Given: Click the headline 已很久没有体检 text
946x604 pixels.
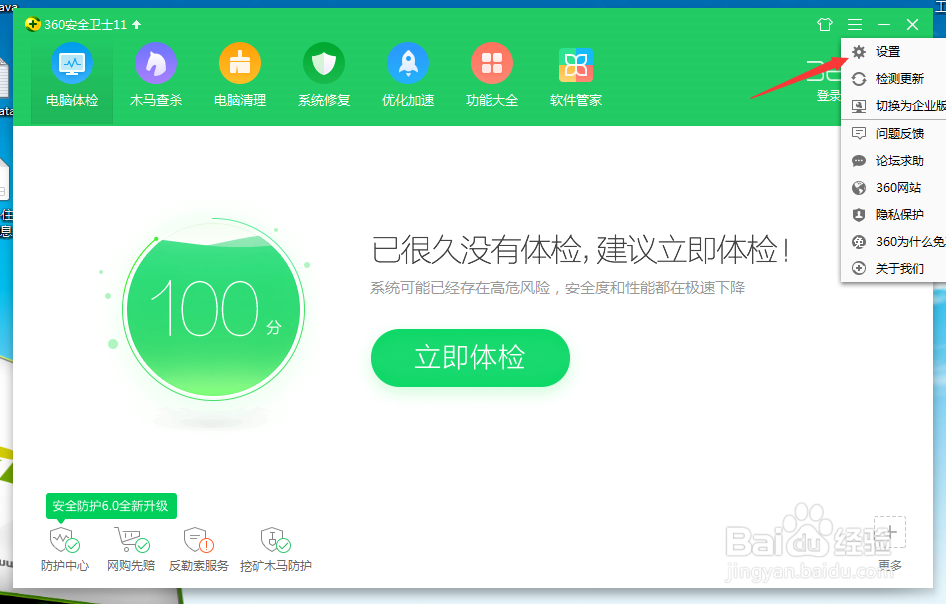Looking at the screenshot, I should coord(581,249).
